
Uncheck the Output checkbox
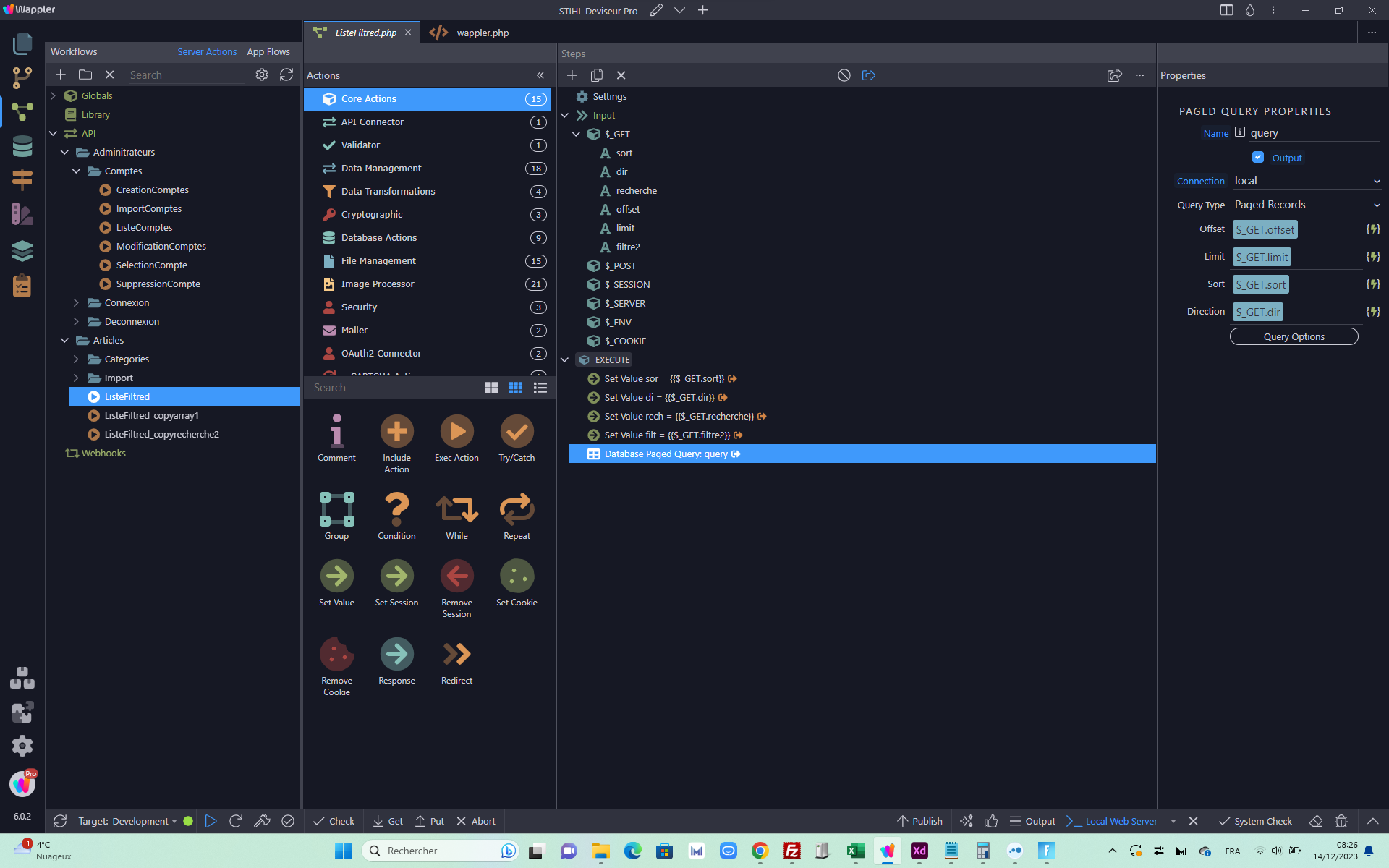click(1258, 158)
